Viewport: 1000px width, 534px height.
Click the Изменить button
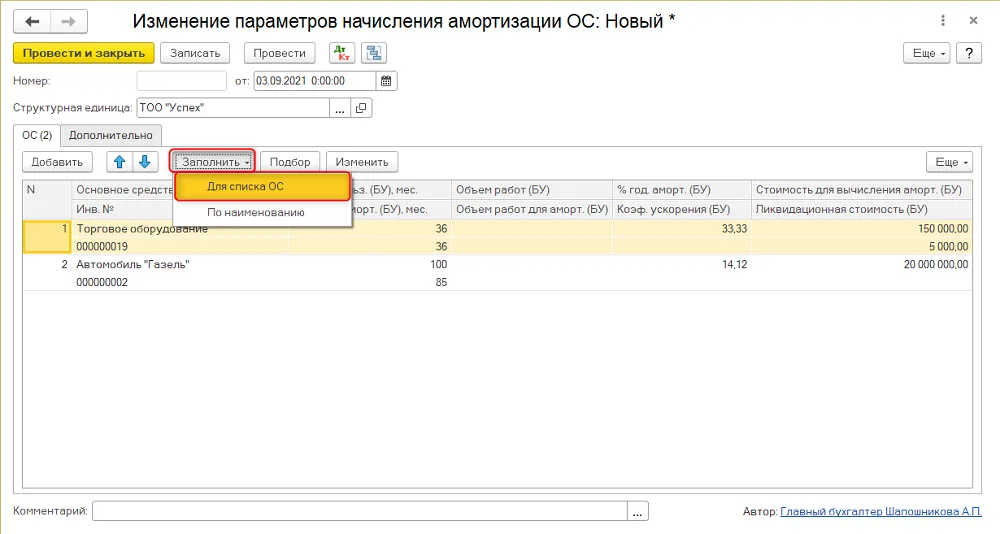tap(362, 162)
